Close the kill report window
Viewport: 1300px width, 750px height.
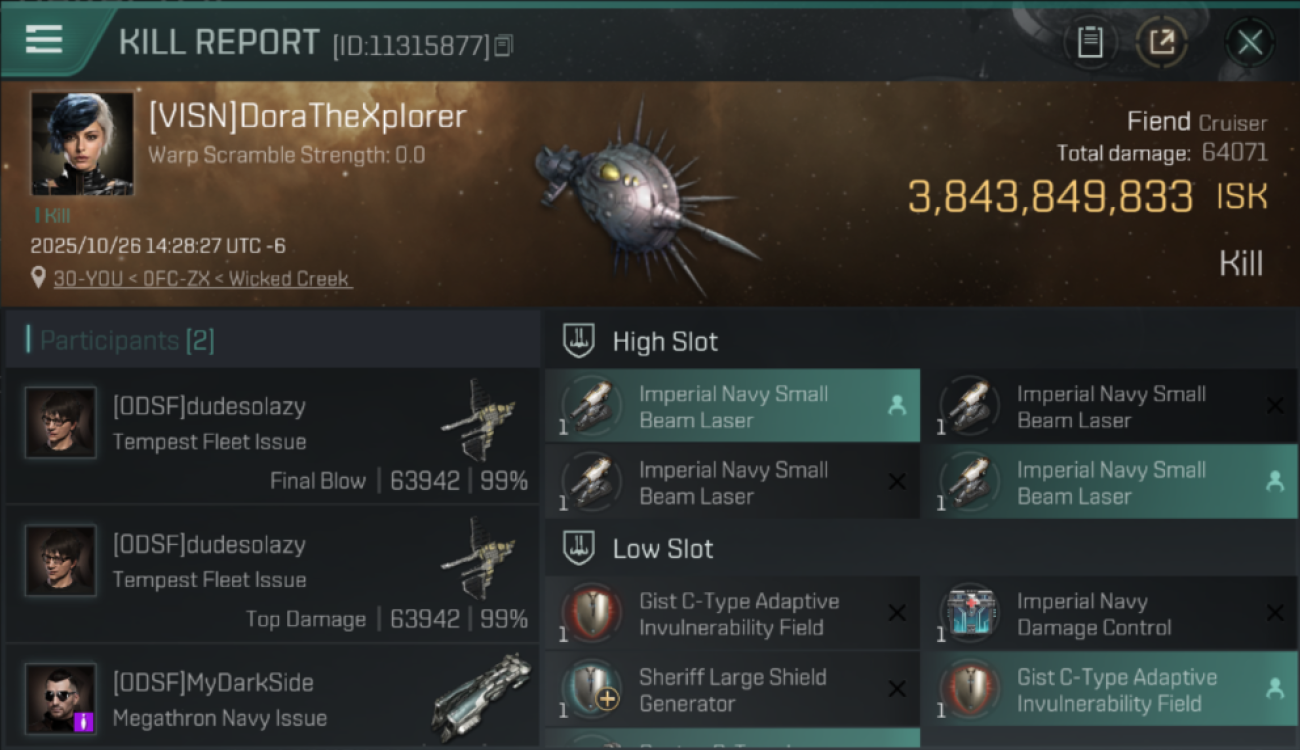(1249, 42)
